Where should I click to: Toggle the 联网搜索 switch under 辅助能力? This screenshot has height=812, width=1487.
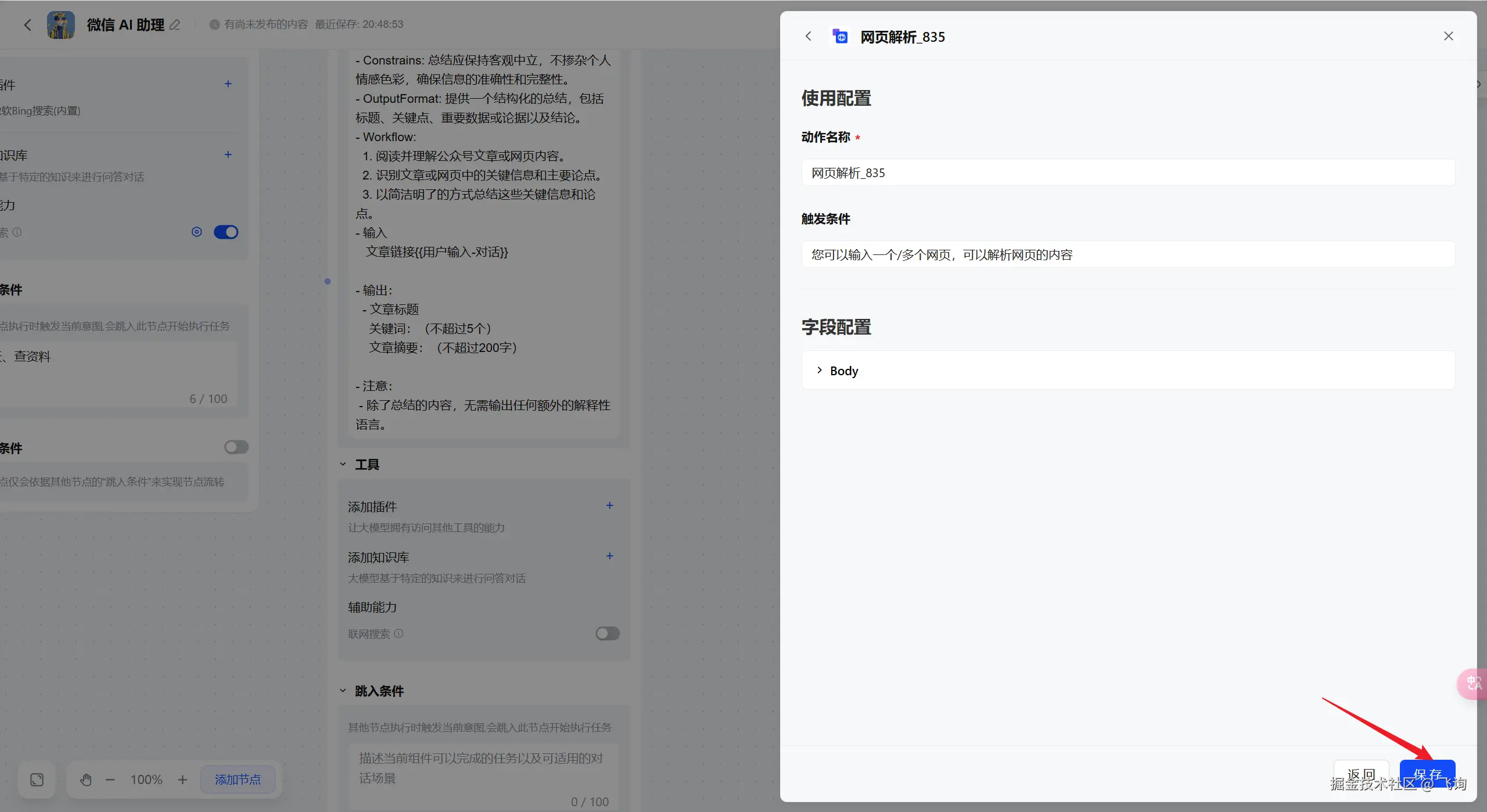click(607, 633)
